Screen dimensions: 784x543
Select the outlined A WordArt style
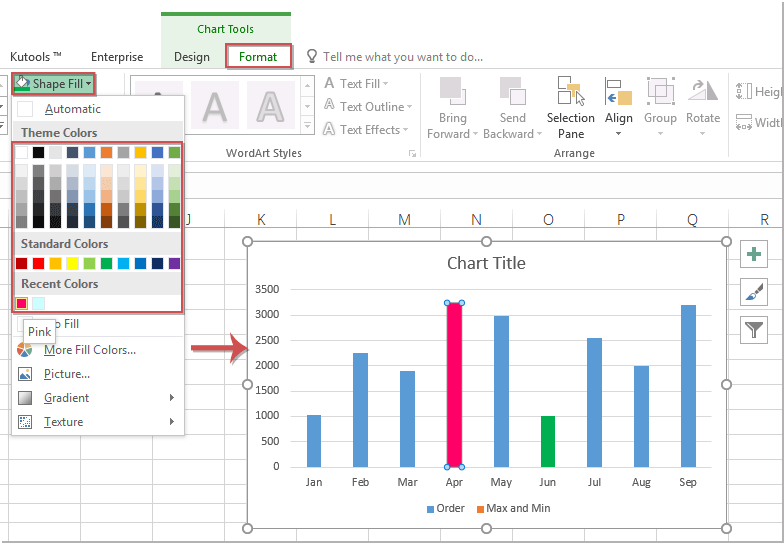[270, 107]
